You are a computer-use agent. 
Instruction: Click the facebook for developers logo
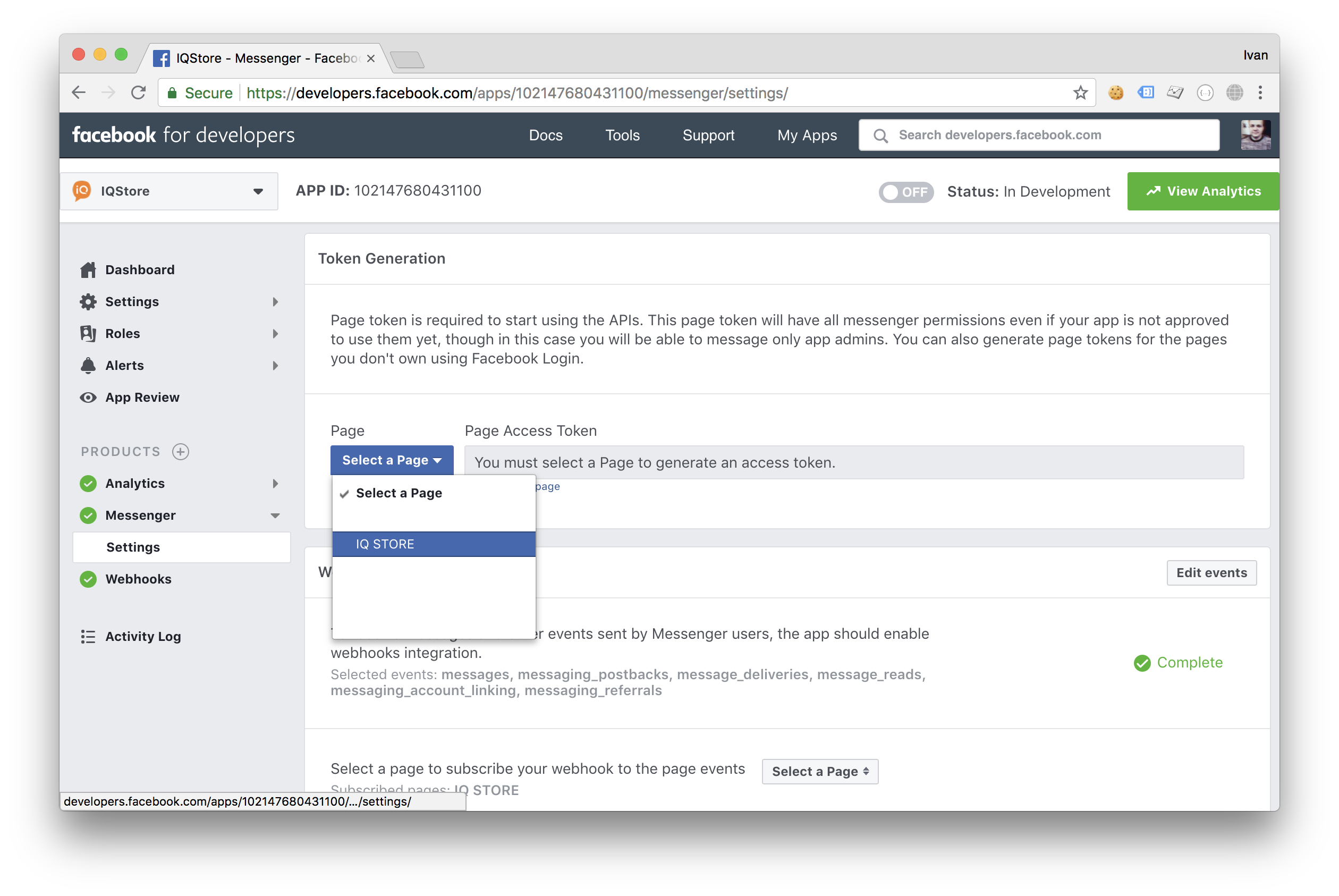183,136
